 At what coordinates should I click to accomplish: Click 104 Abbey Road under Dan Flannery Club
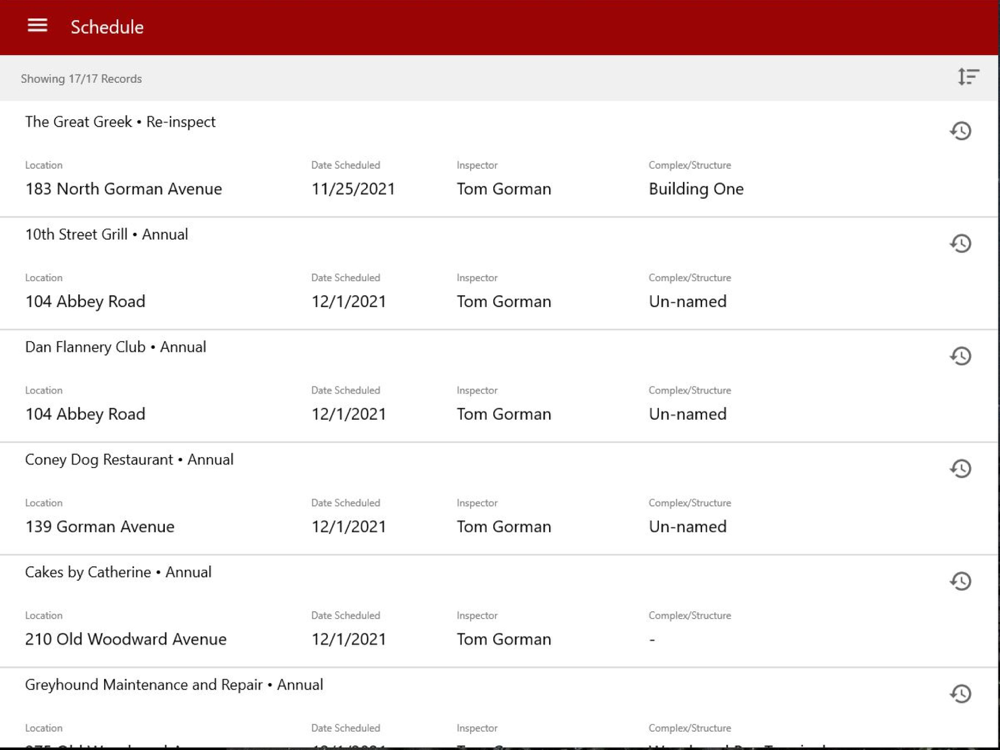[85, 414]
